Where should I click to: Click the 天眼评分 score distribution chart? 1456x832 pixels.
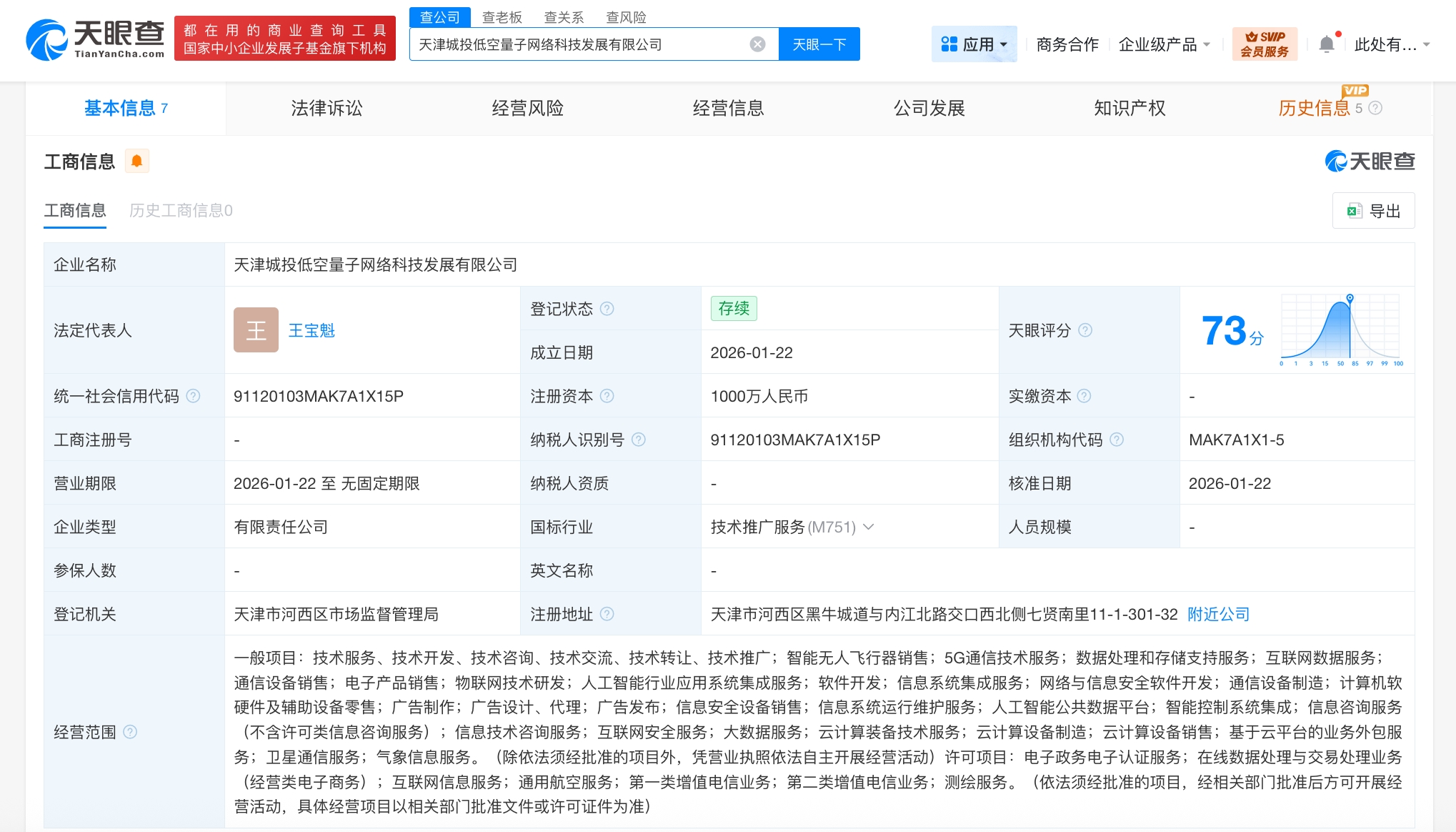point(1340,329)
